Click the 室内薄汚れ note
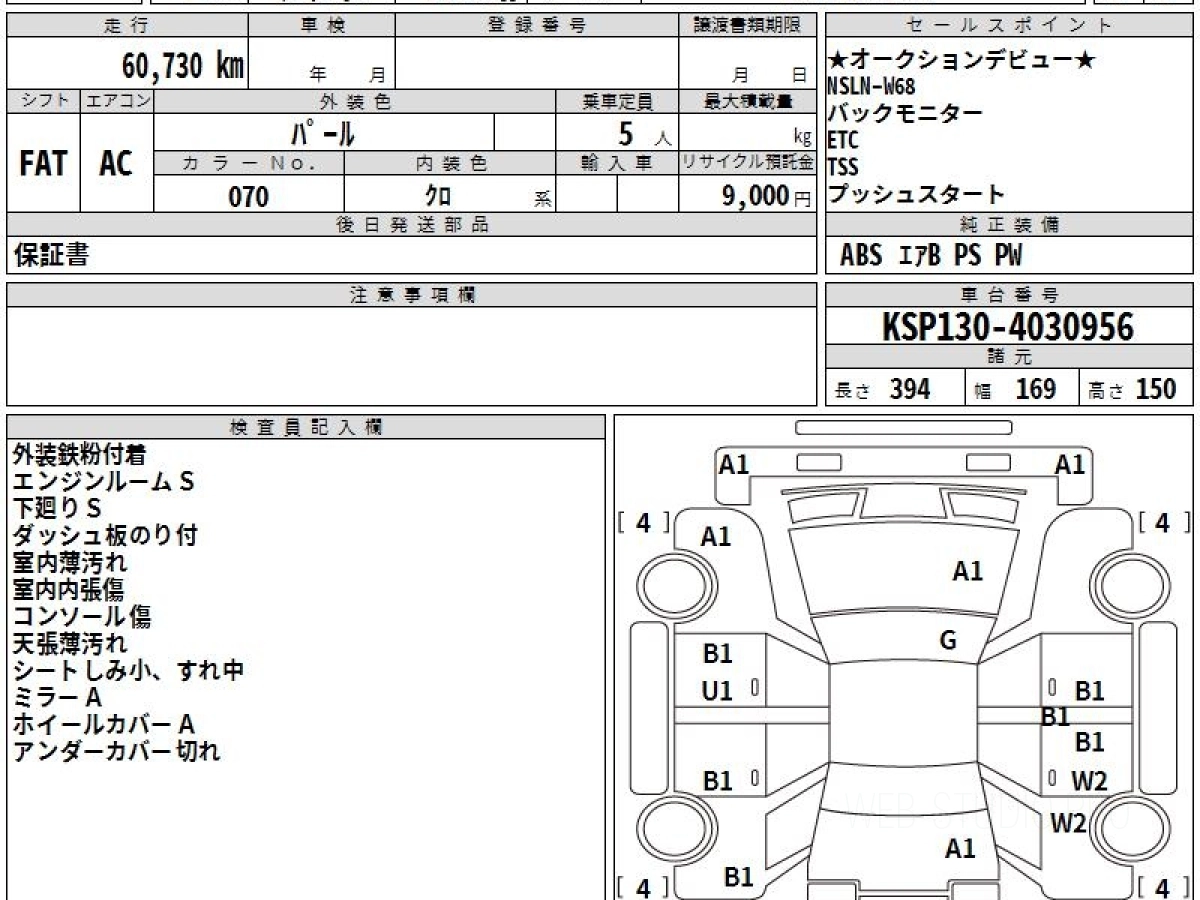 tap(70, 562)
